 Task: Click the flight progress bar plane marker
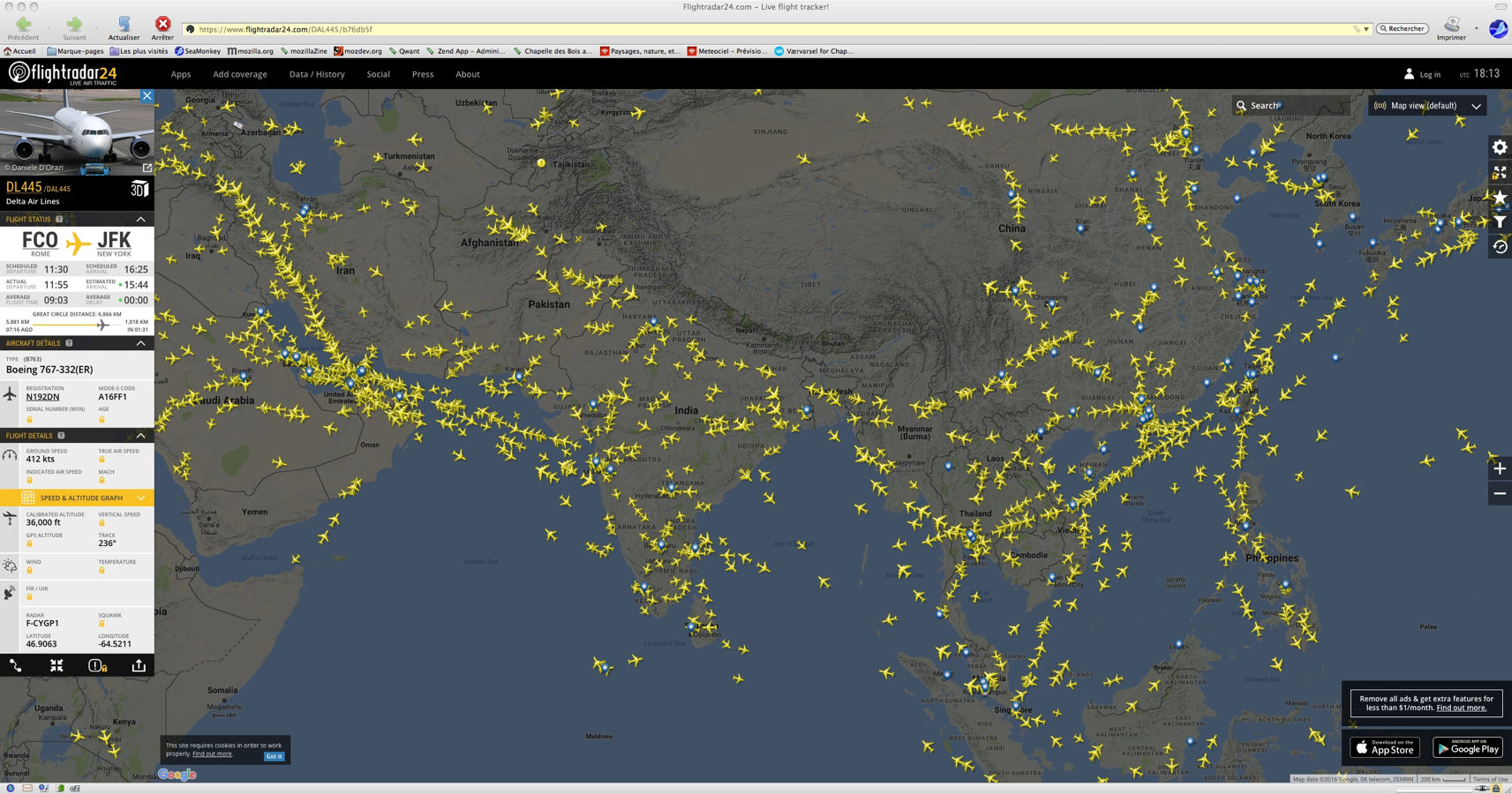[102, 325]
